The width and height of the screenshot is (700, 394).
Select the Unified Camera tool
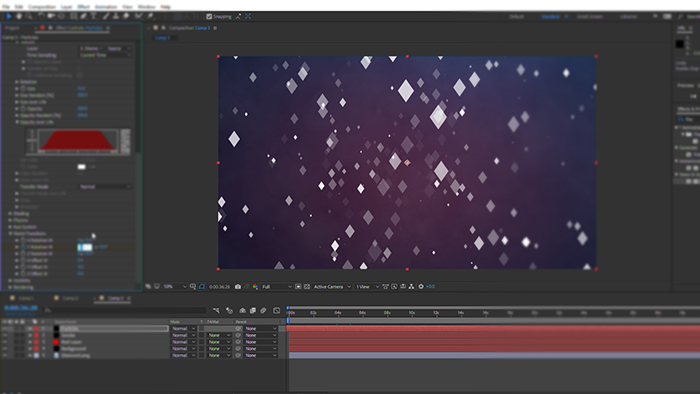click(51, 16)
